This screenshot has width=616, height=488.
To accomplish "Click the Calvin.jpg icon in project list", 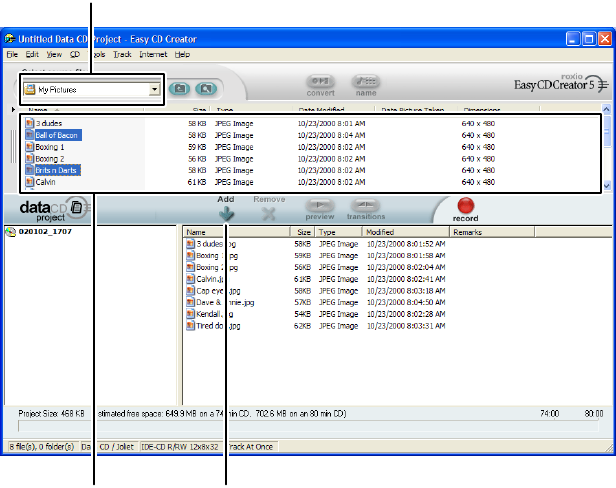I will (x=191, y=279).
